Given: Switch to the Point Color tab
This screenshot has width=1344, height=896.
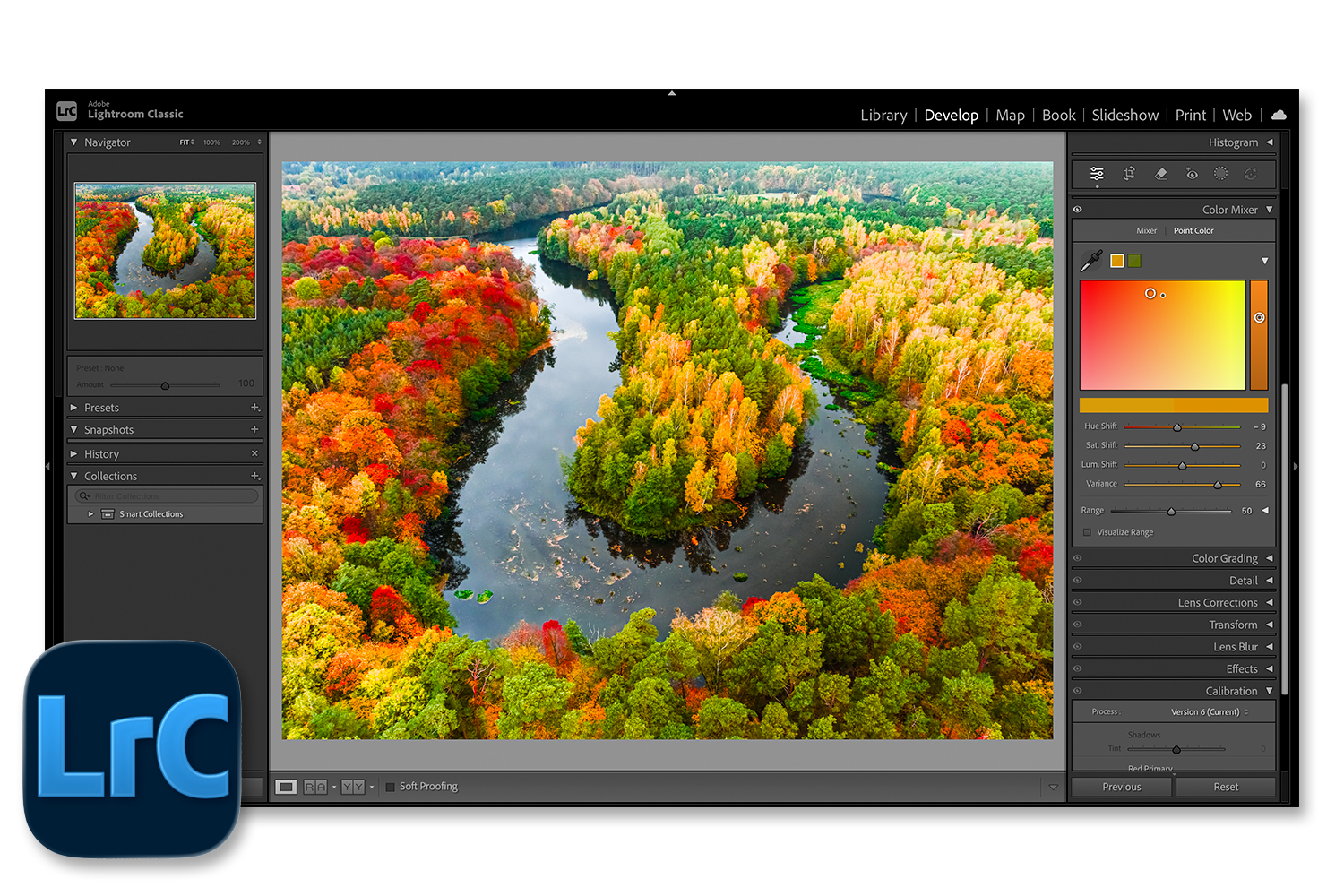Looking at the screenshot, I should pyautogui.click(x=1193, y=231).
